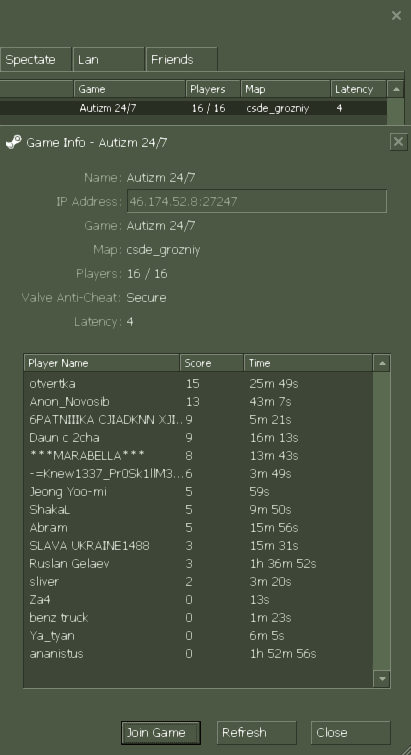This screenshot has width=411, height=755.
Task: Sort by Player Name column header
Action: point(102,363)
